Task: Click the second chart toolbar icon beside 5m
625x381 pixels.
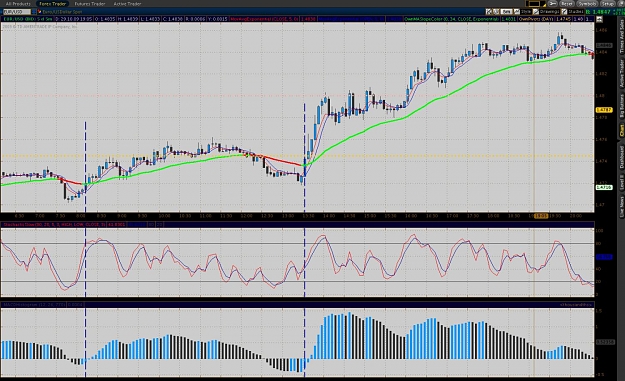Action: click(496, 12)
